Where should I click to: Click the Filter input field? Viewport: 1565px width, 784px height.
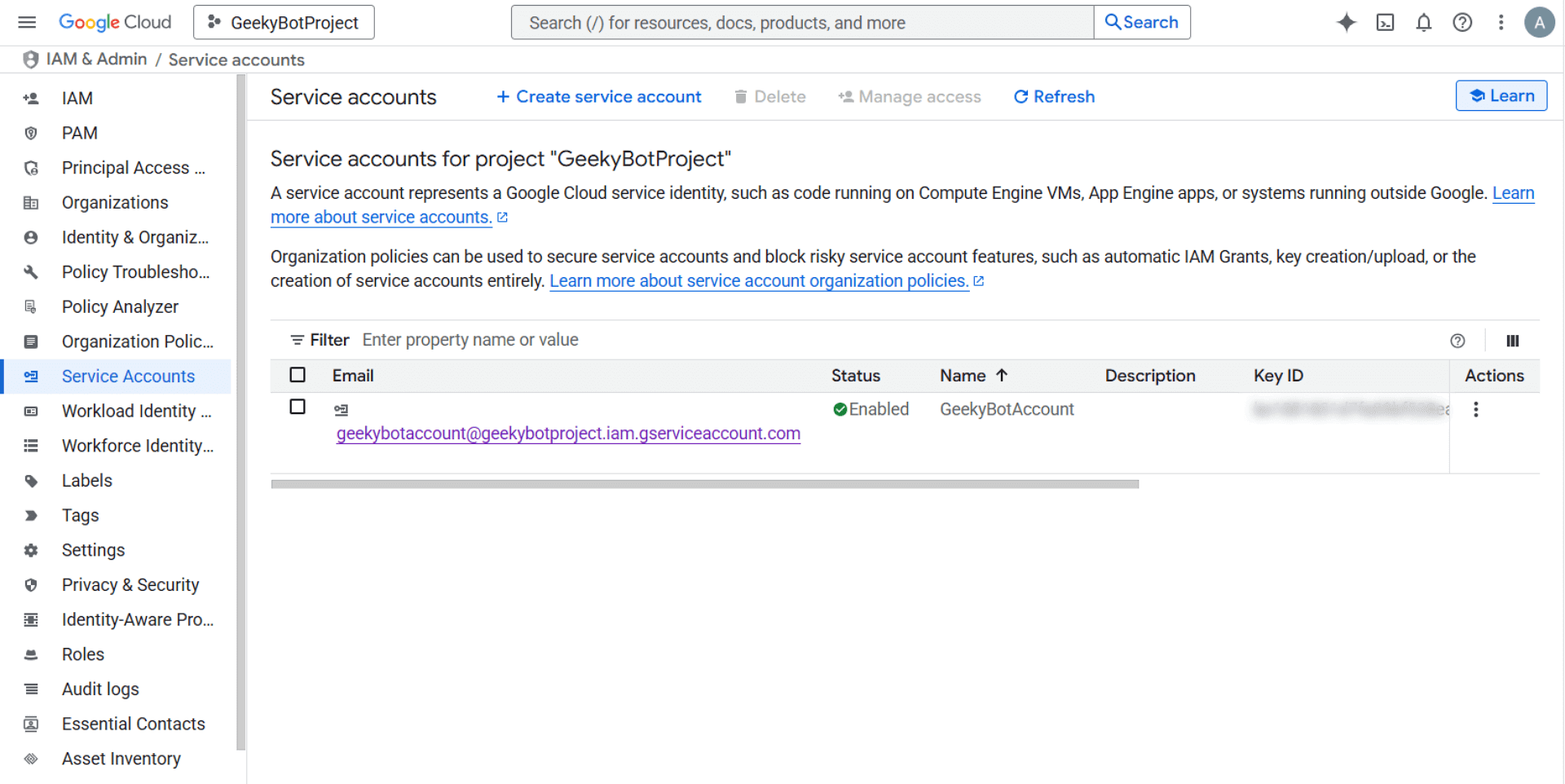897,340
